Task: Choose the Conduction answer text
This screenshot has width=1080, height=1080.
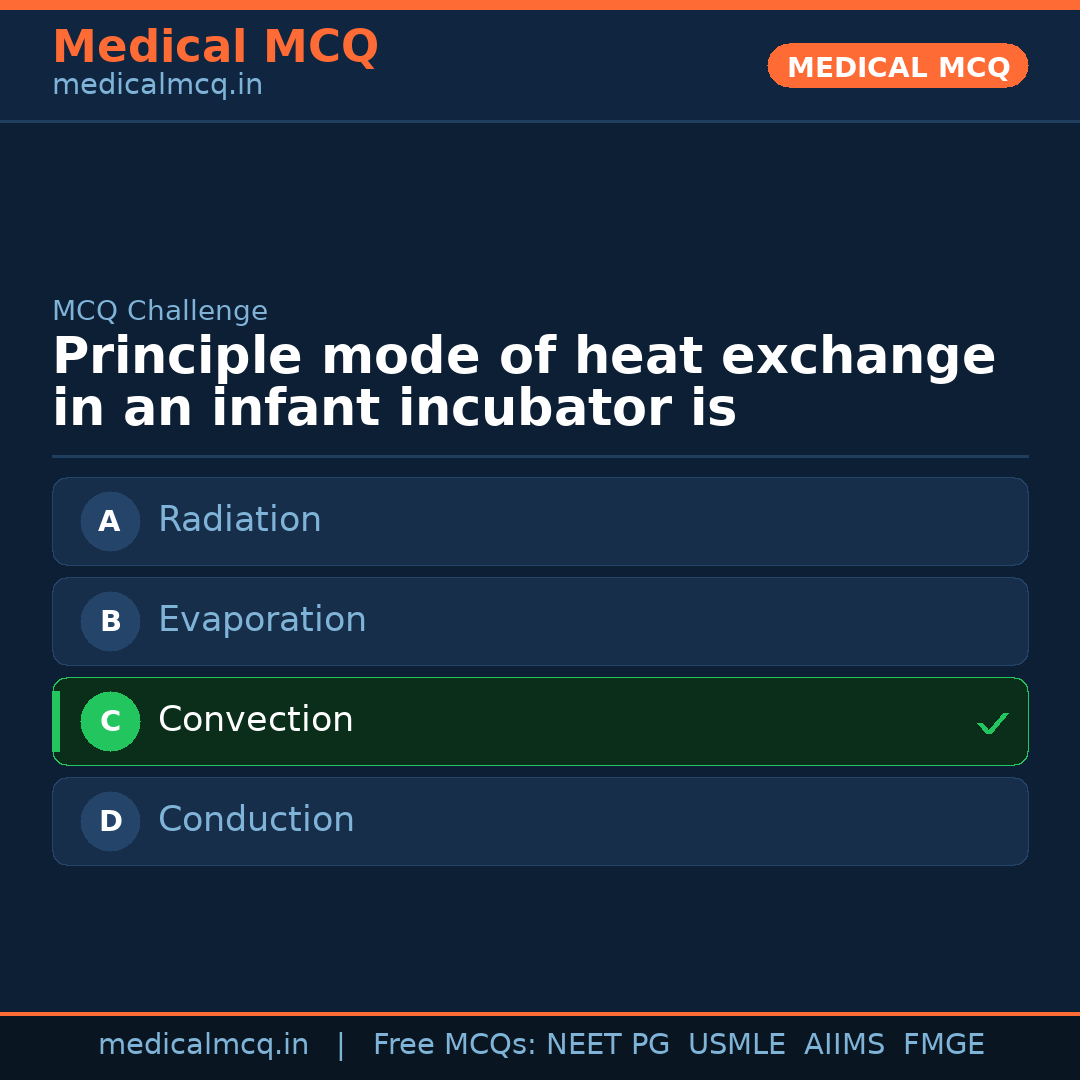Action: pos(256,820)
